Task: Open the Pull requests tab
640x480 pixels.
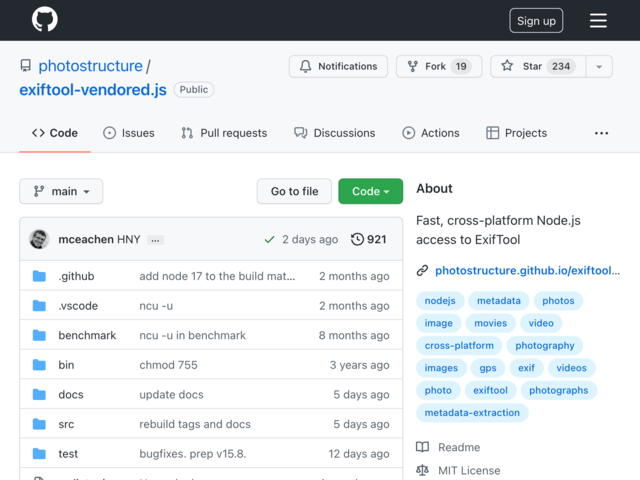Action: (x=224, y=133)
